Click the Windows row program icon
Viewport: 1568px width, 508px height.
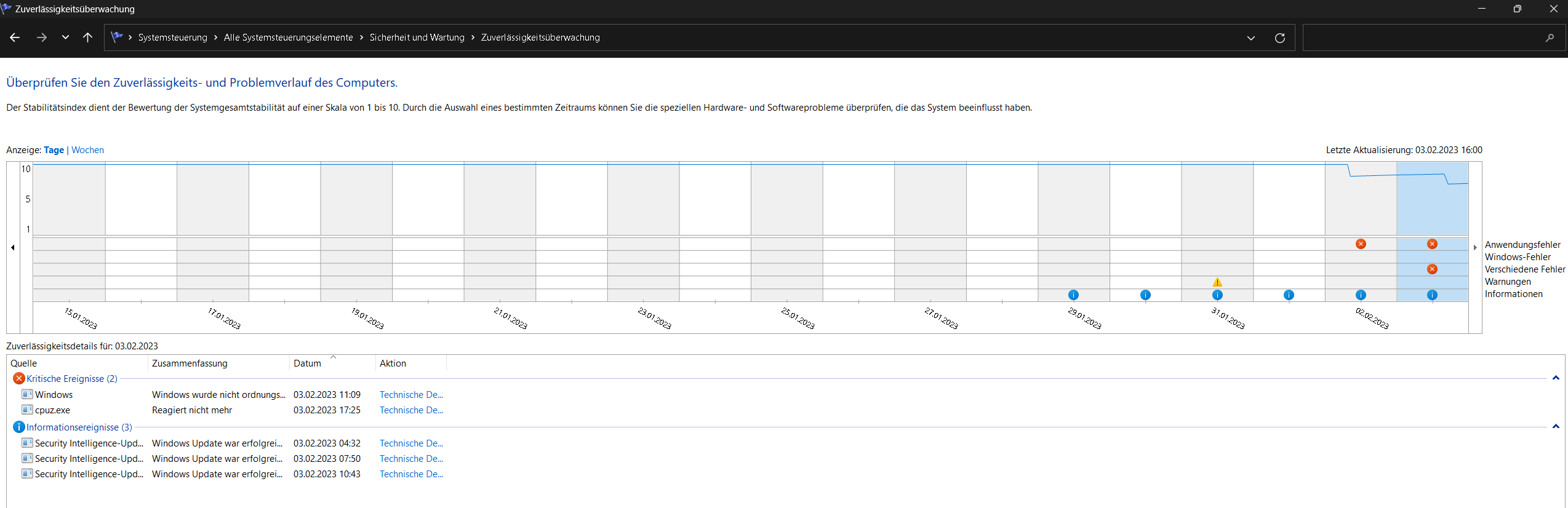click(27, 394)
